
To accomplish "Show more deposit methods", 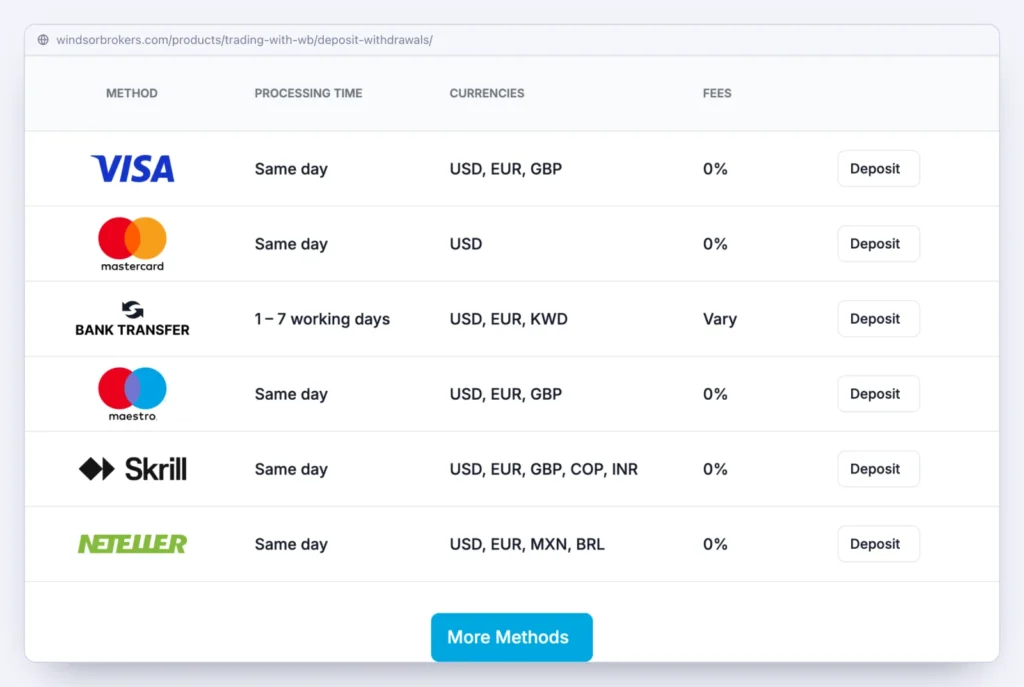I will [512, 637].
